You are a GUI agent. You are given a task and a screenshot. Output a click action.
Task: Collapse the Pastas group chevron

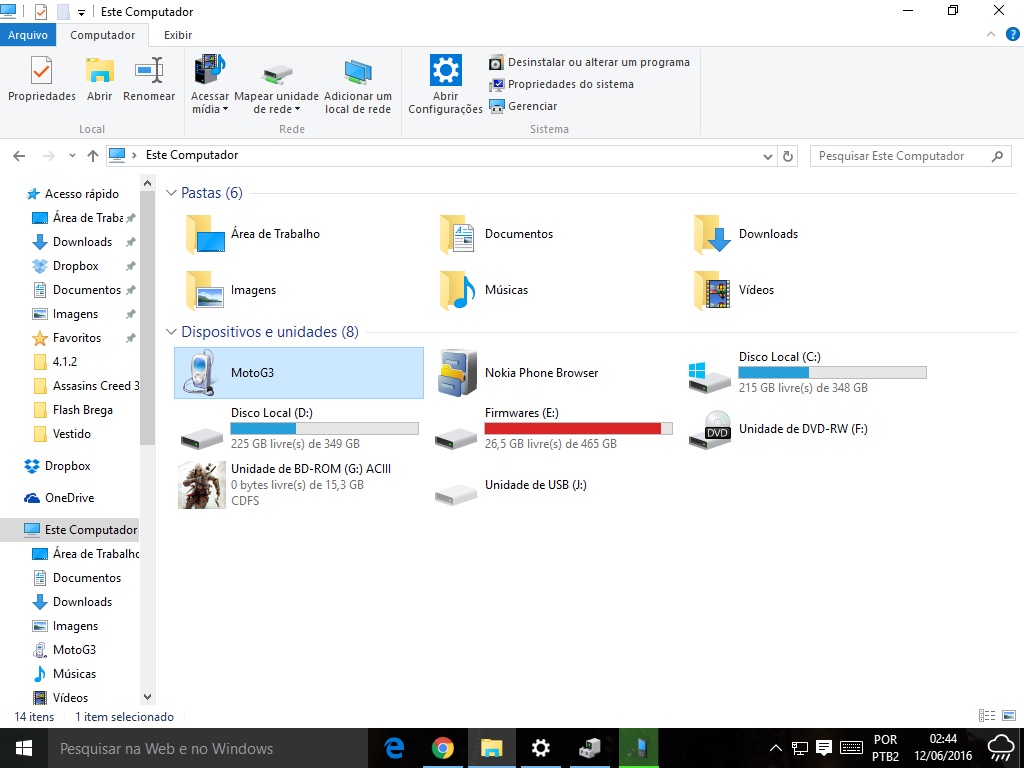[171, 193]
